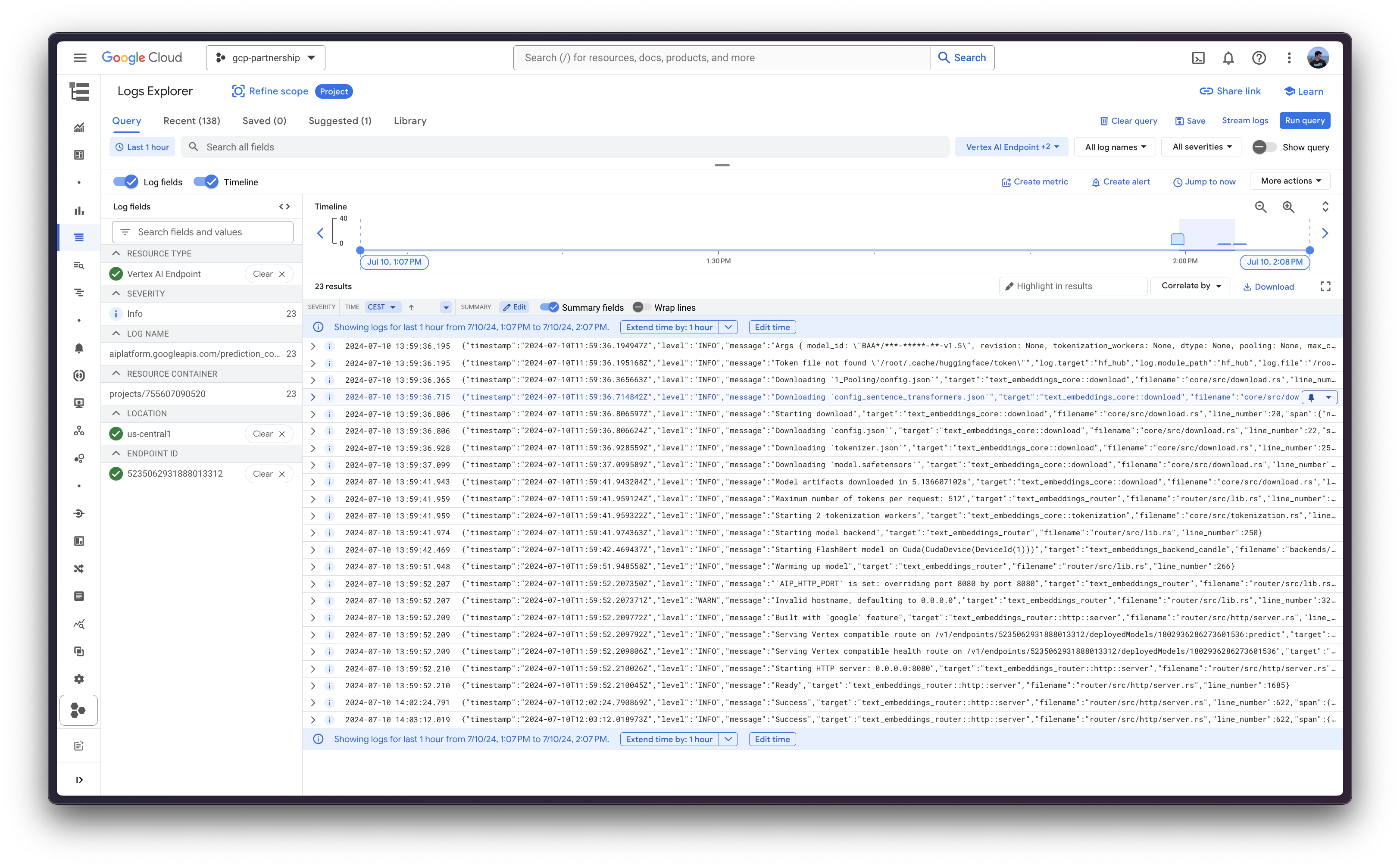Open the main hamburger navigation menu
Image resolution: width=1400 pixels, height=868 pixels.
pos(80,58)
